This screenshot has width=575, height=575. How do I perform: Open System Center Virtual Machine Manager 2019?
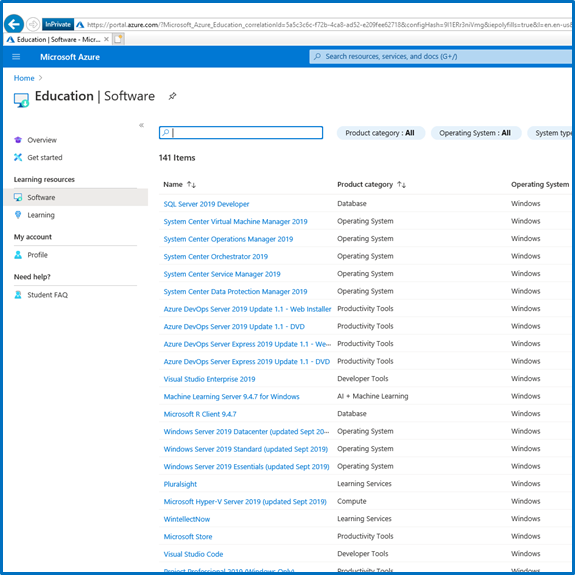point(235,221)
